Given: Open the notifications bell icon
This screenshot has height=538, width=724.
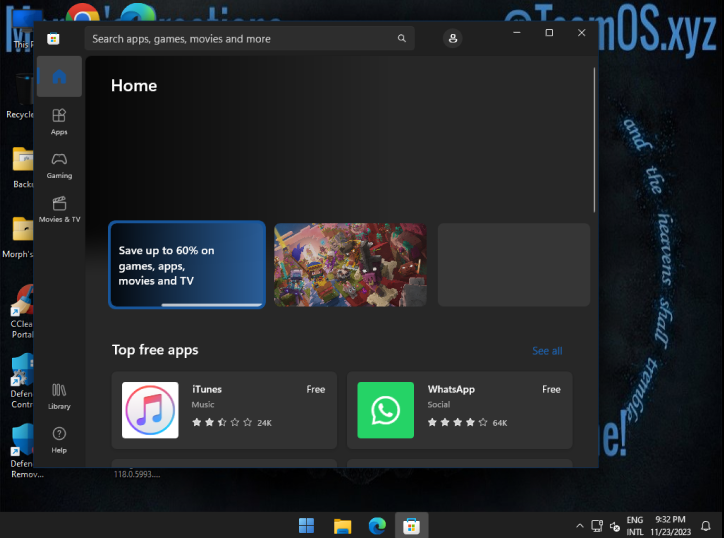Looking at the screenshot, I should tap(706, 526).
